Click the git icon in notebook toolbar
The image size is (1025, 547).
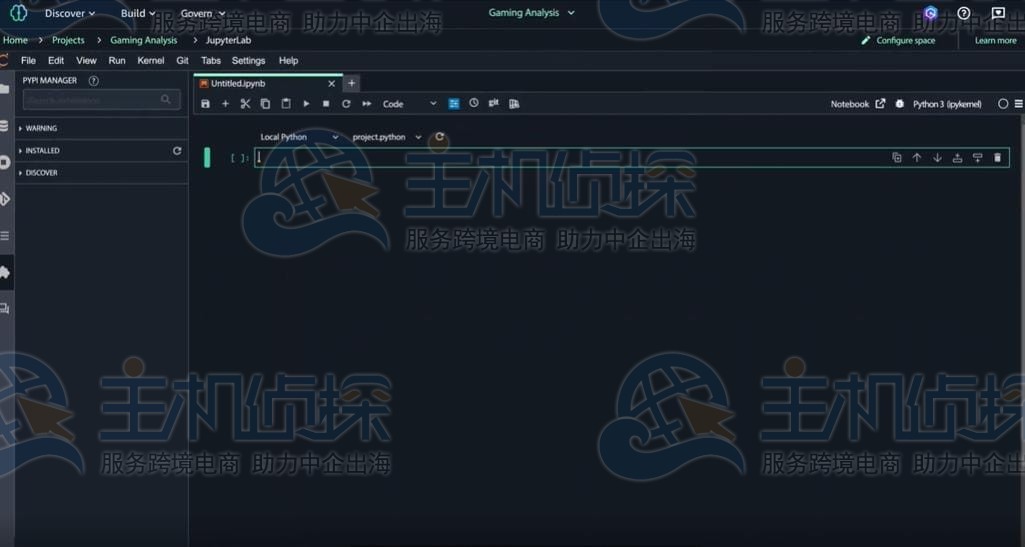[494, 103]
